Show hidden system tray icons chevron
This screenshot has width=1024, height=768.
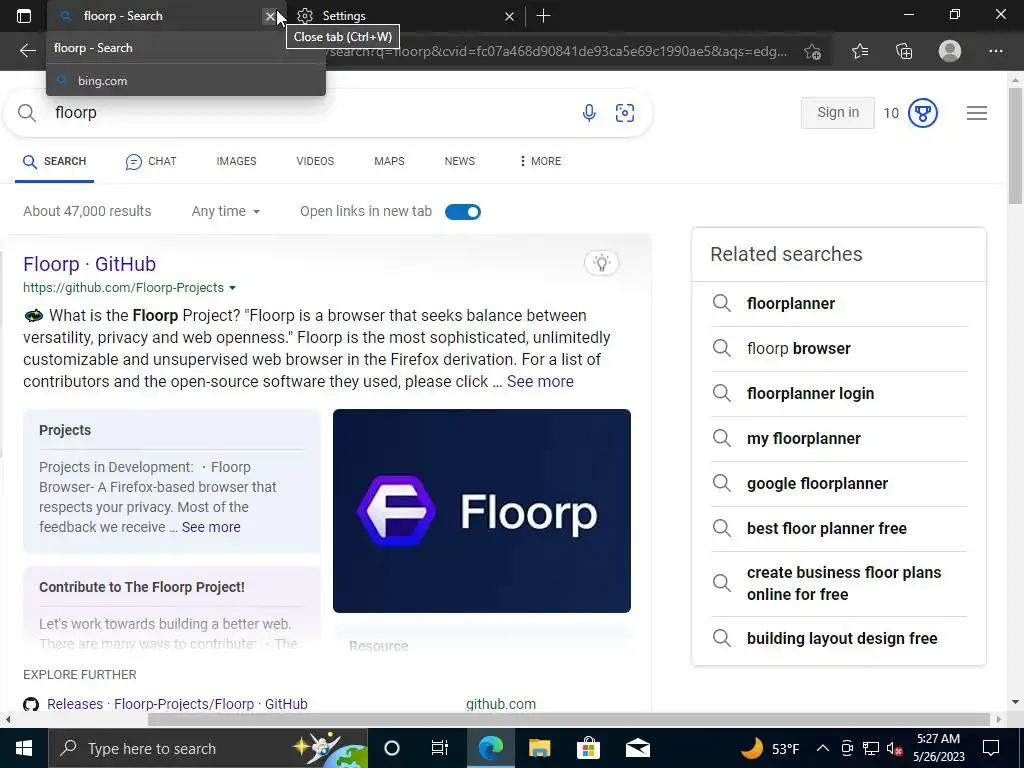click(x=823, y=748)
